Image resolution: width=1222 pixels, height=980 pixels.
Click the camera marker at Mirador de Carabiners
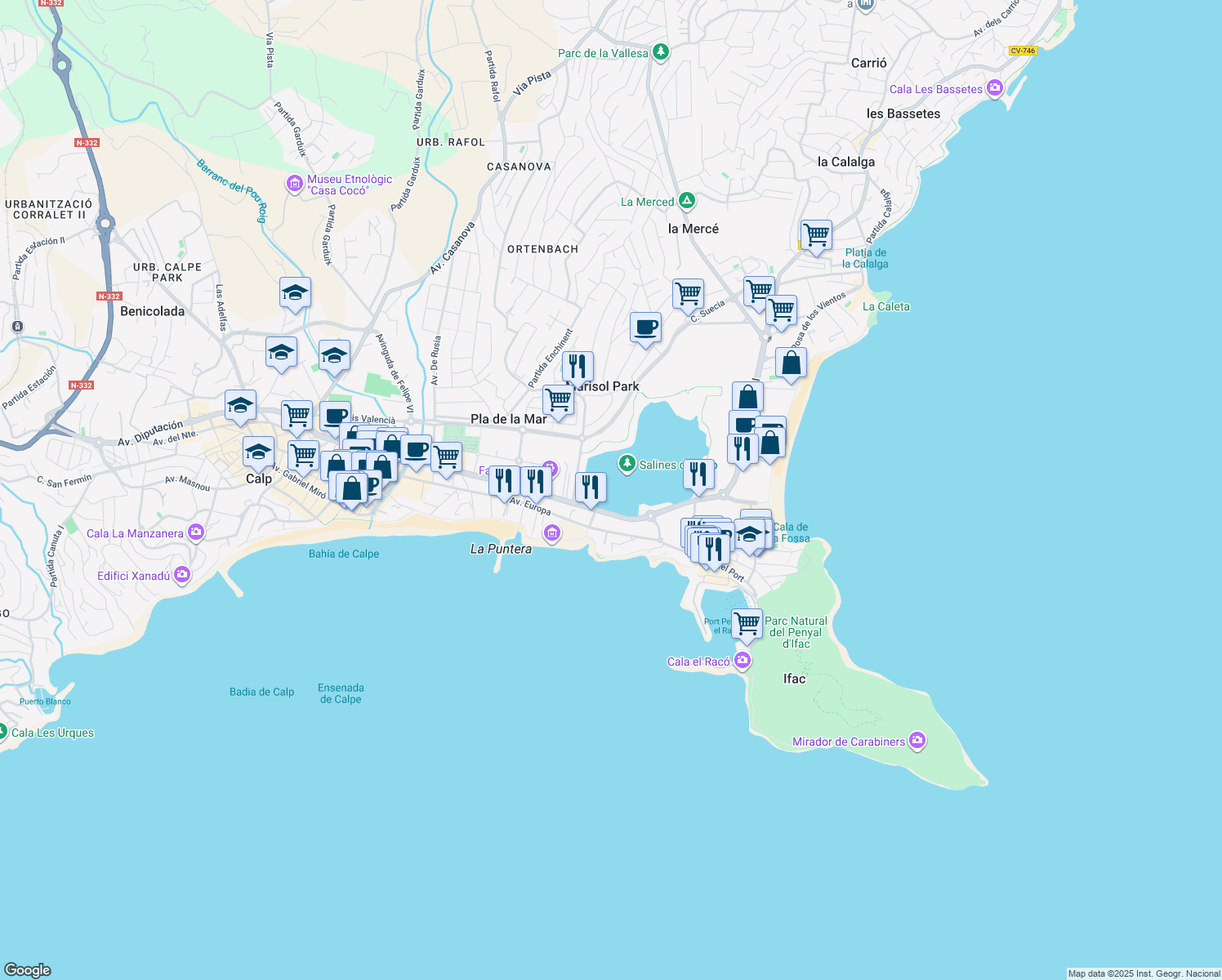pyautogui.click(x=917, y=741)
